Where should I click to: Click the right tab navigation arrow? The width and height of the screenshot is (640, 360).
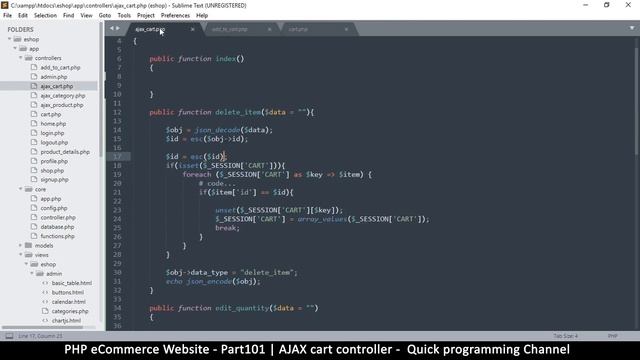(118, 29)
